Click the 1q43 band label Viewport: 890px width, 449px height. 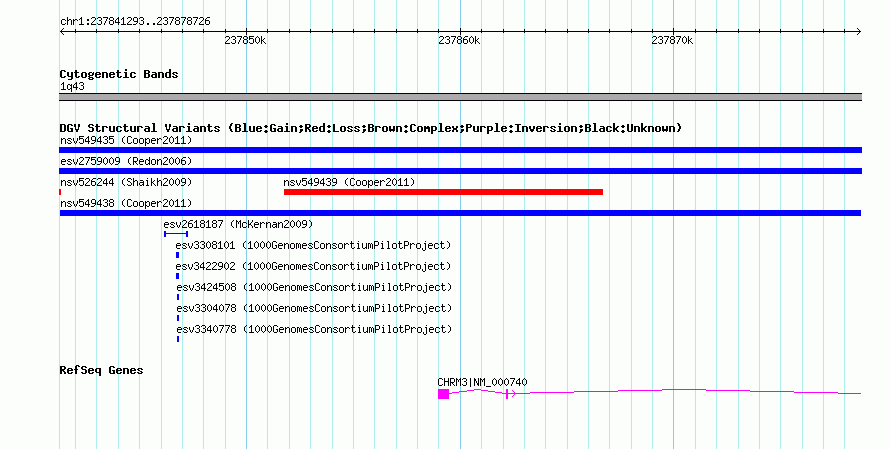coord(72,87)
